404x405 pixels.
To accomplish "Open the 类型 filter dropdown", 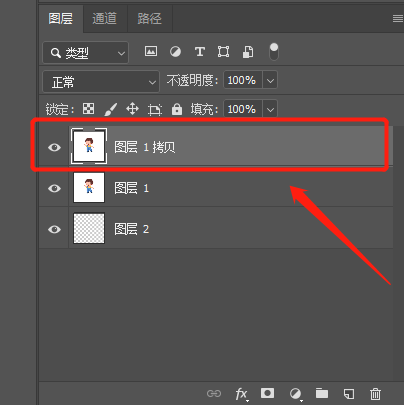I will (x=86, y=53).
